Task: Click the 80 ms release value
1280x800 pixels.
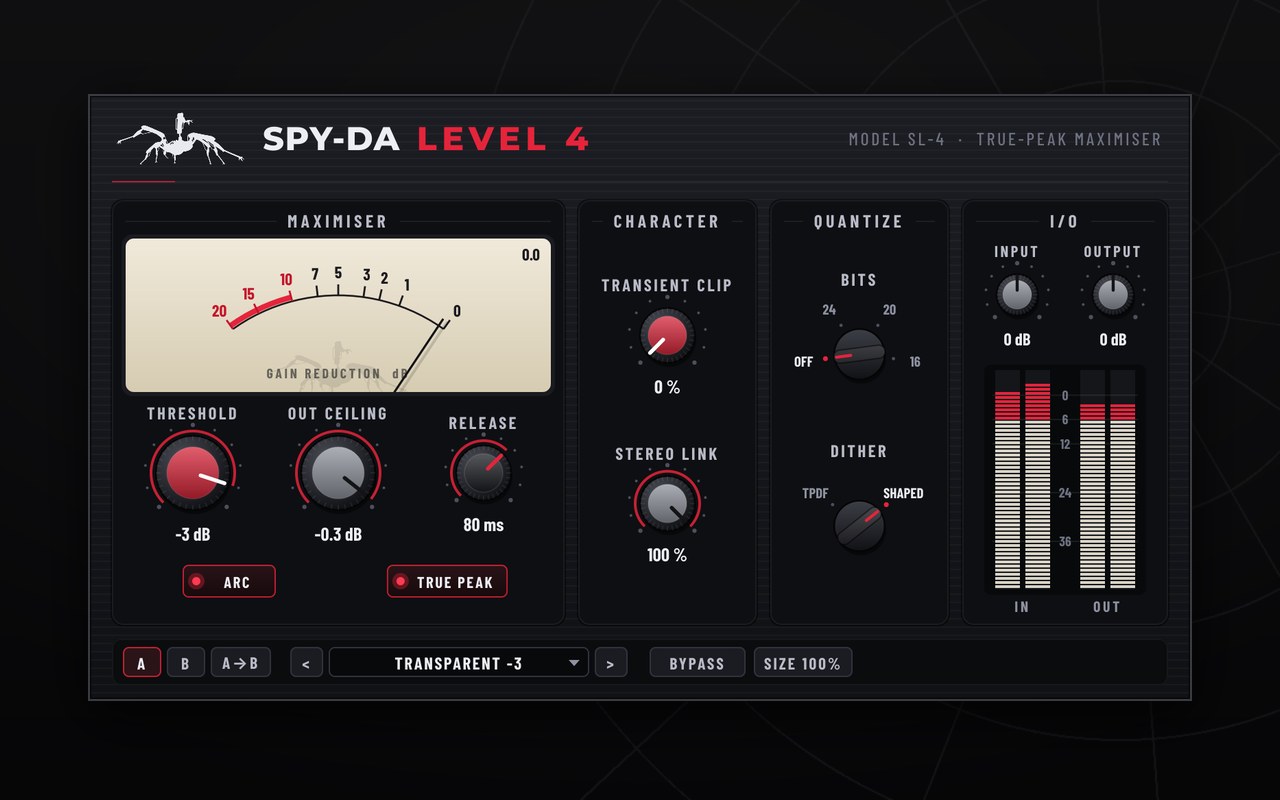Action: pos(483,525)
